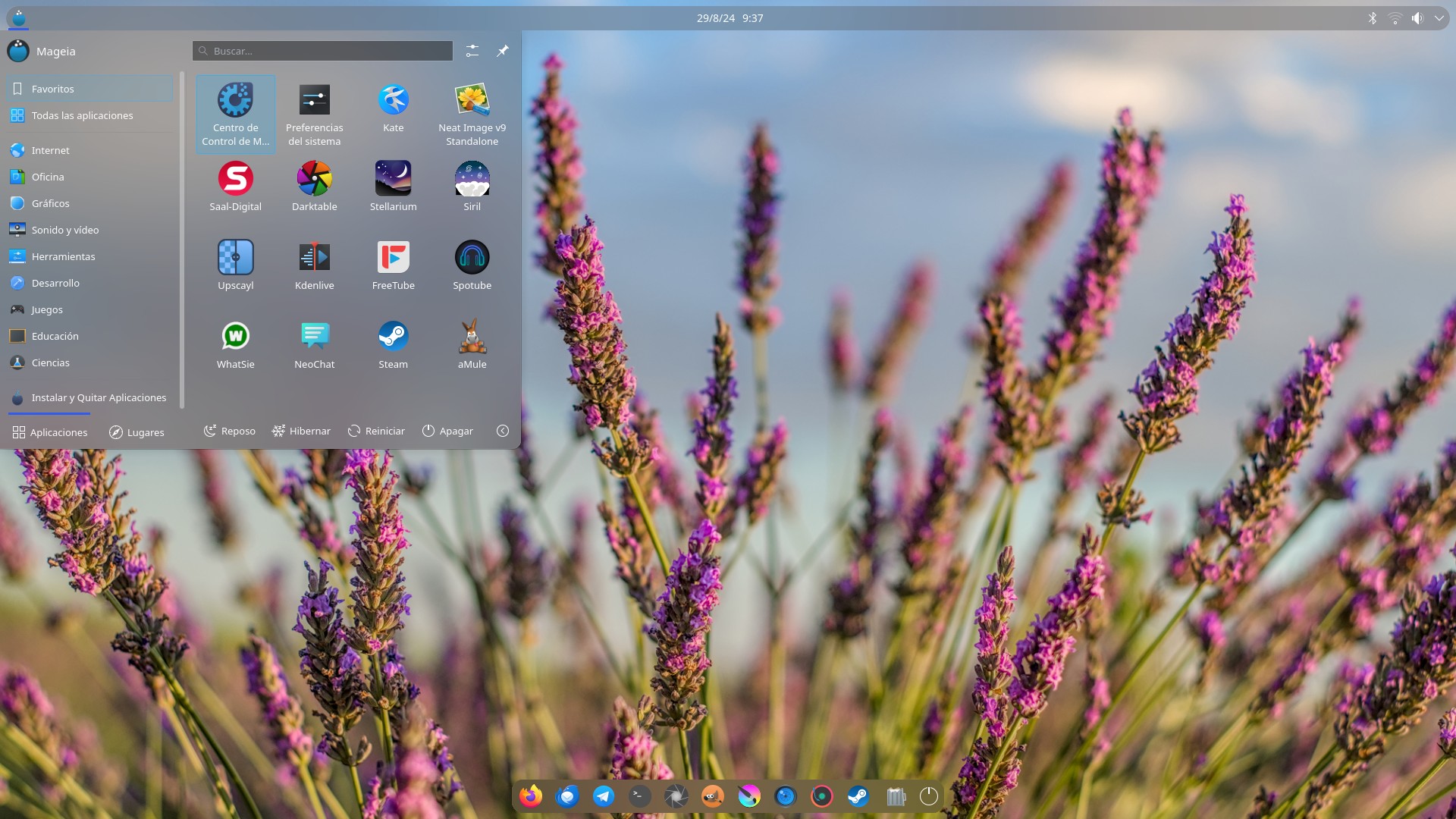Open the Wi-Fi network tray icon
This screenshot has height=819, width=1456.
tap(1395, 18)
